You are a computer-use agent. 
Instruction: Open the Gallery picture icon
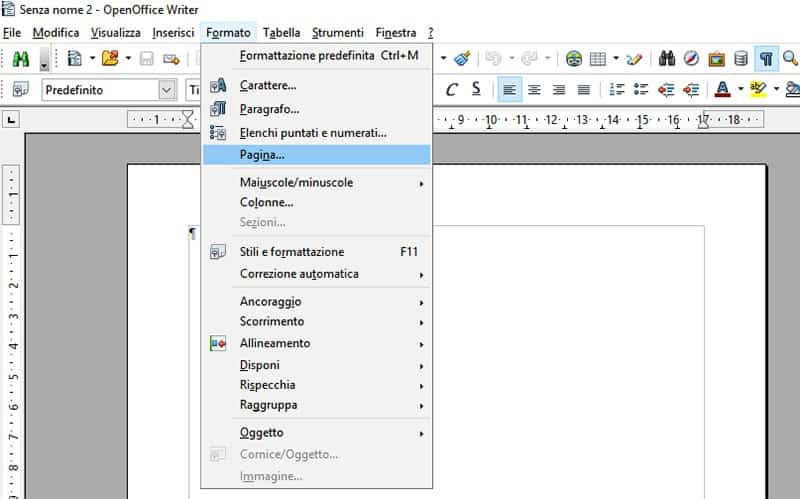tap(716, 59)
